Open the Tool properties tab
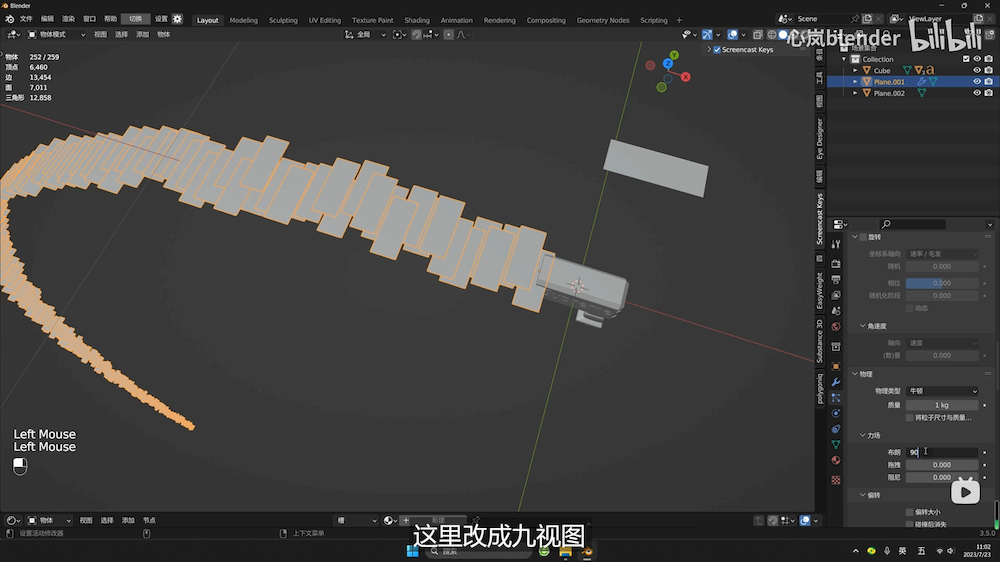The height and width of the screenshot is (562, 1000). (x=835, y=244)
